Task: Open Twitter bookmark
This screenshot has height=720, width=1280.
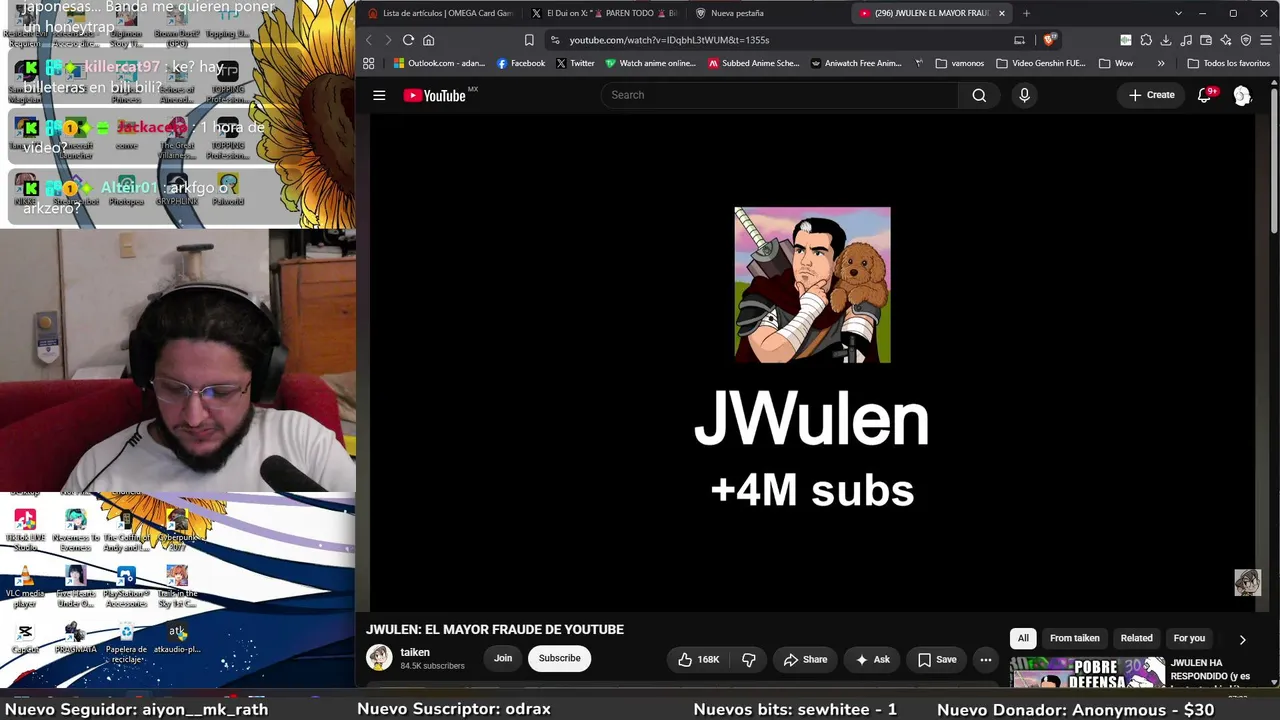Action: coord(575,63)
